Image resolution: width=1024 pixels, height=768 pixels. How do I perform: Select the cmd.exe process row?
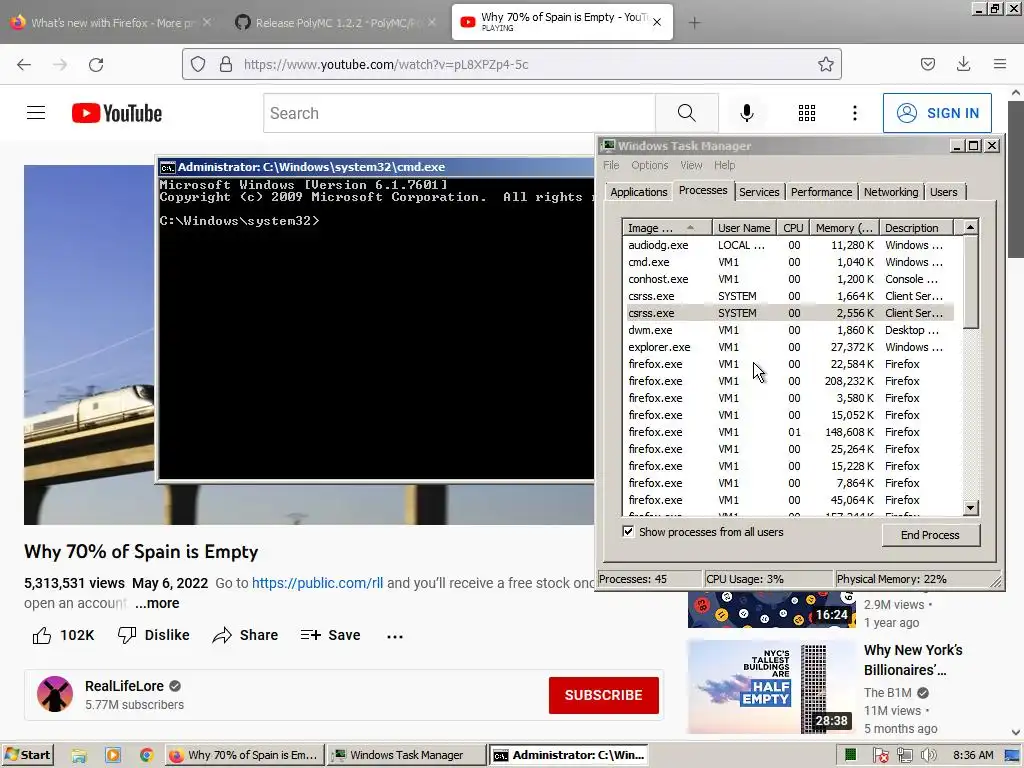(790, 262)
